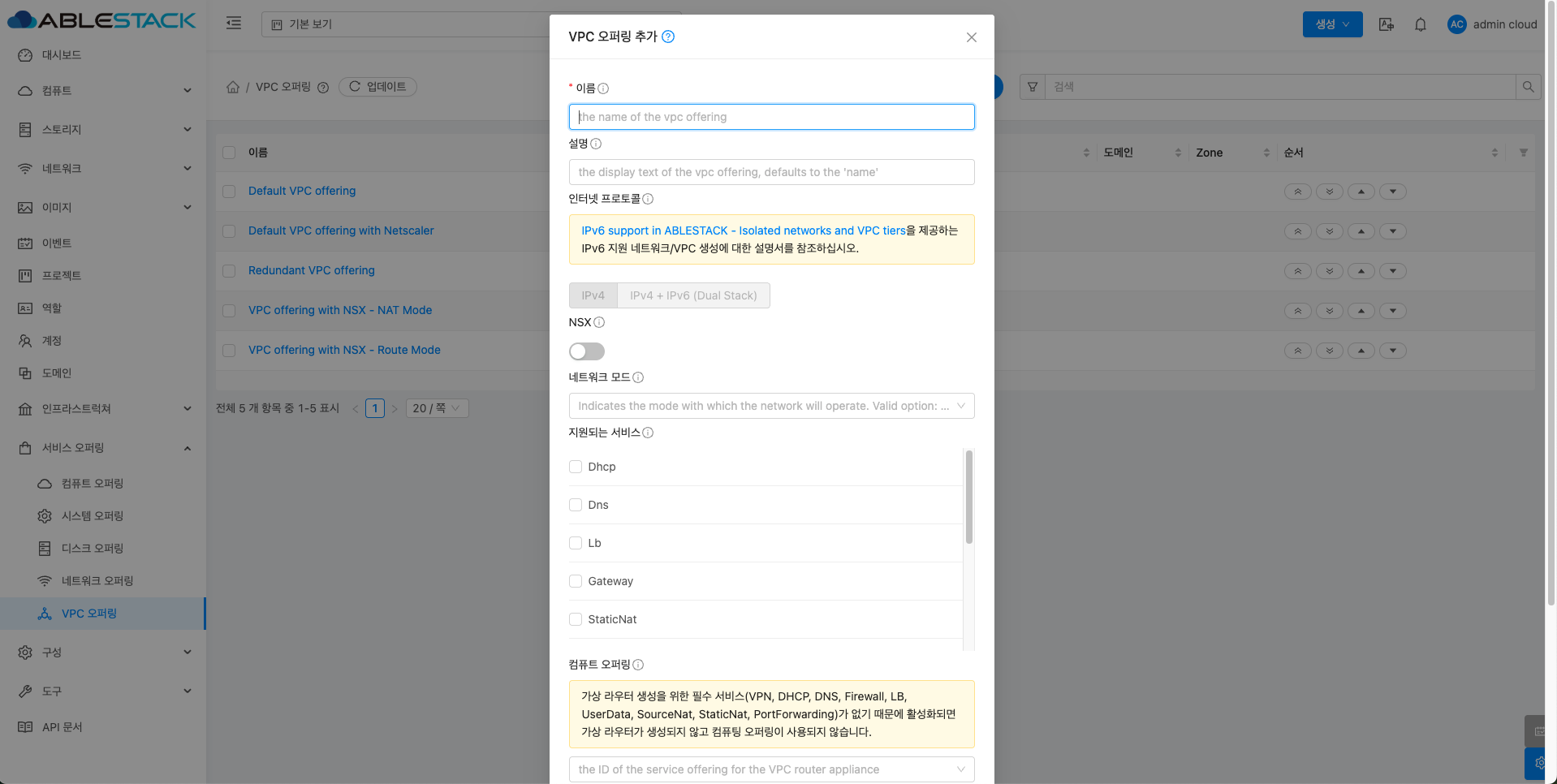Click help icon beside VPC 오퍼링 breadcrumb
The width and height of the screenshot is (1557, 784).
tap(323, 88)
